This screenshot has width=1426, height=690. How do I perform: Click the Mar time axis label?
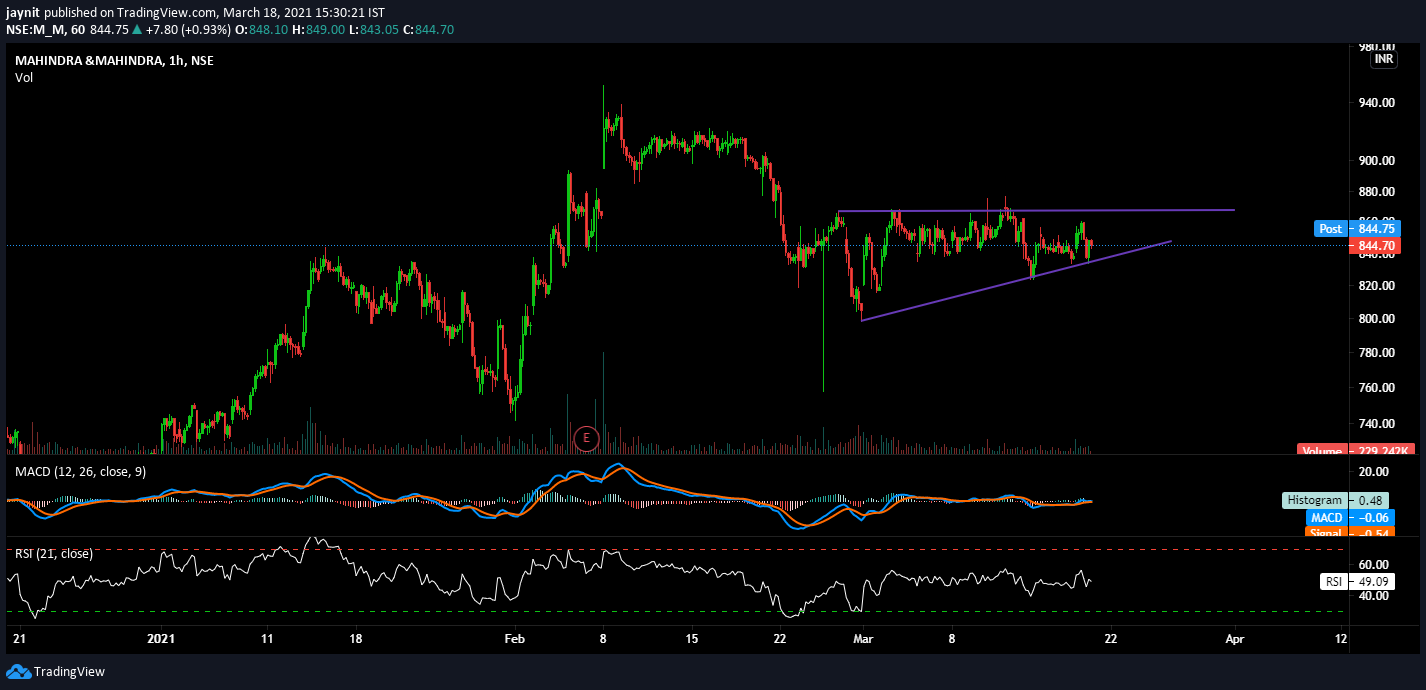(x=864, y=638)
